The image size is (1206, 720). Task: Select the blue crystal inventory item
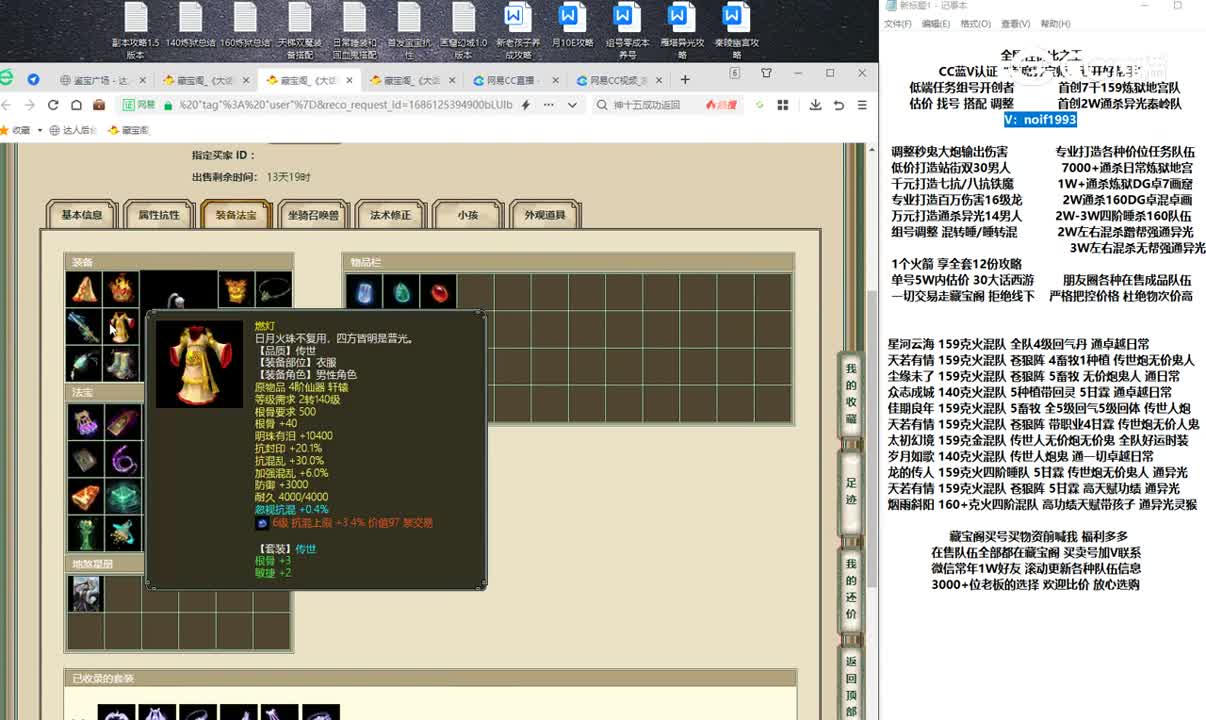coord(364,292)
